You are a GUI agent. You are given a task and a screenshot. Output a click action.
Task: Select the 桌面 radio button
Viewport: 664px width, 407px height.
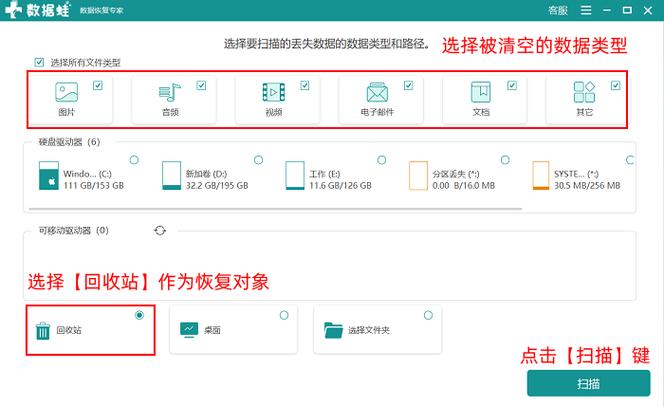click(284, 315)
